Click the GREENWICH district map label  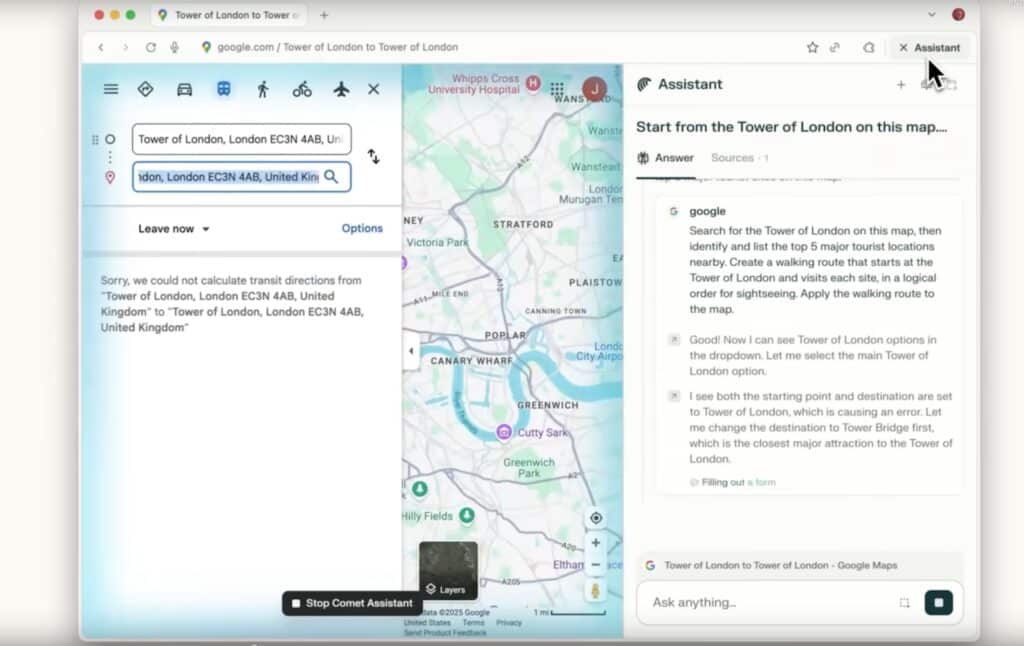[x=548, y=405]
